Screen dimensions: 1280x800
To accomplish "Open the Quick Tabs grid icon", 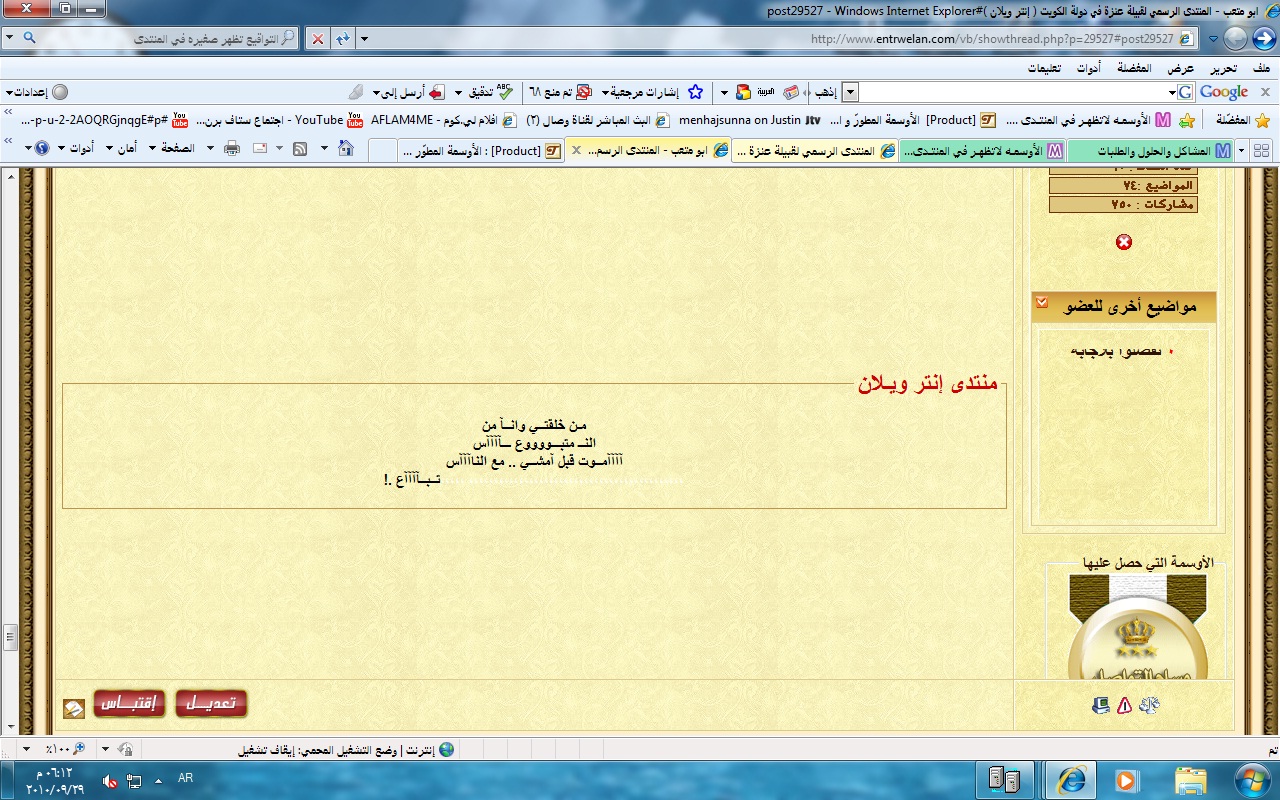I will pyautogui.click(x=1261, y=150).
